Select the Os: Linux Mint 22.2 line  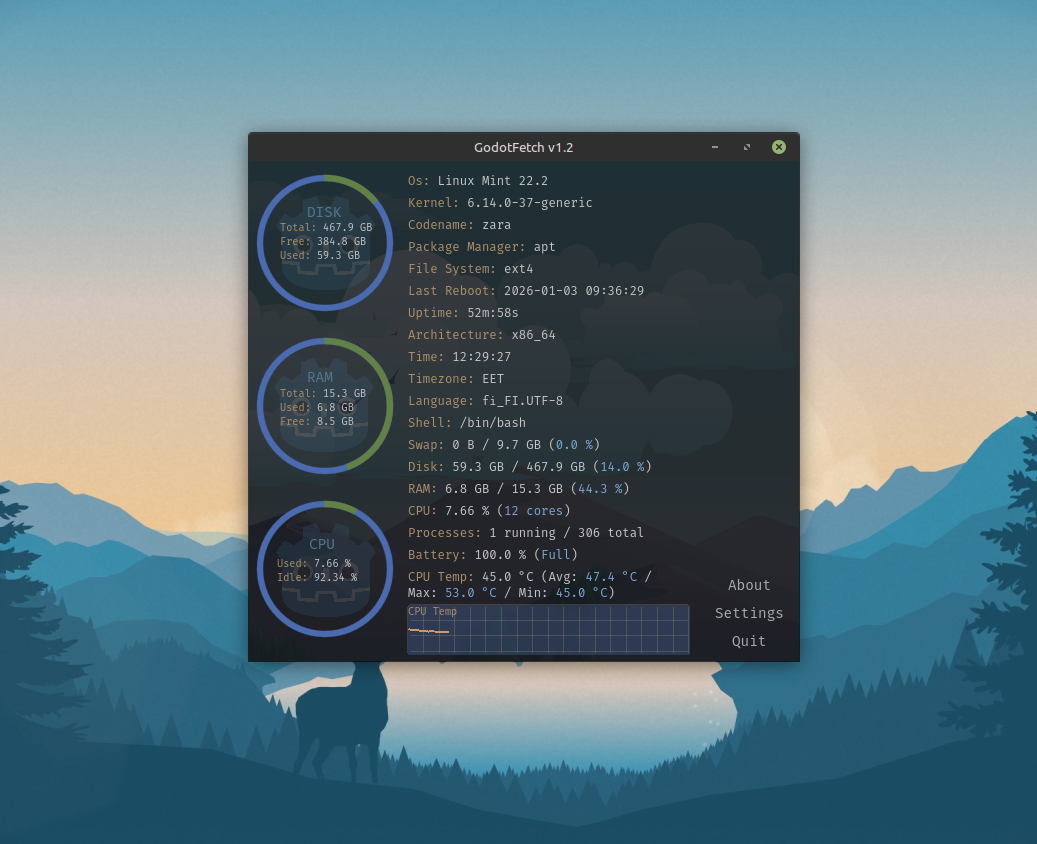[477, 181]
